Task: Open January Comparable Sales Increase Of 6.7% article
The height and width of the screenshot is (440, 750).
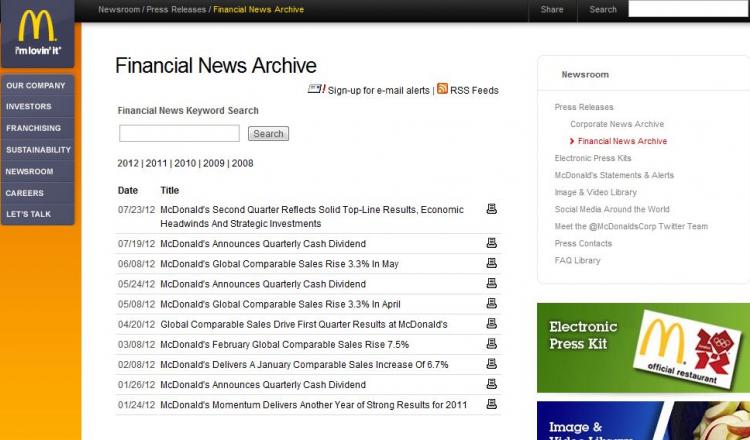Action: coord(304,364)
